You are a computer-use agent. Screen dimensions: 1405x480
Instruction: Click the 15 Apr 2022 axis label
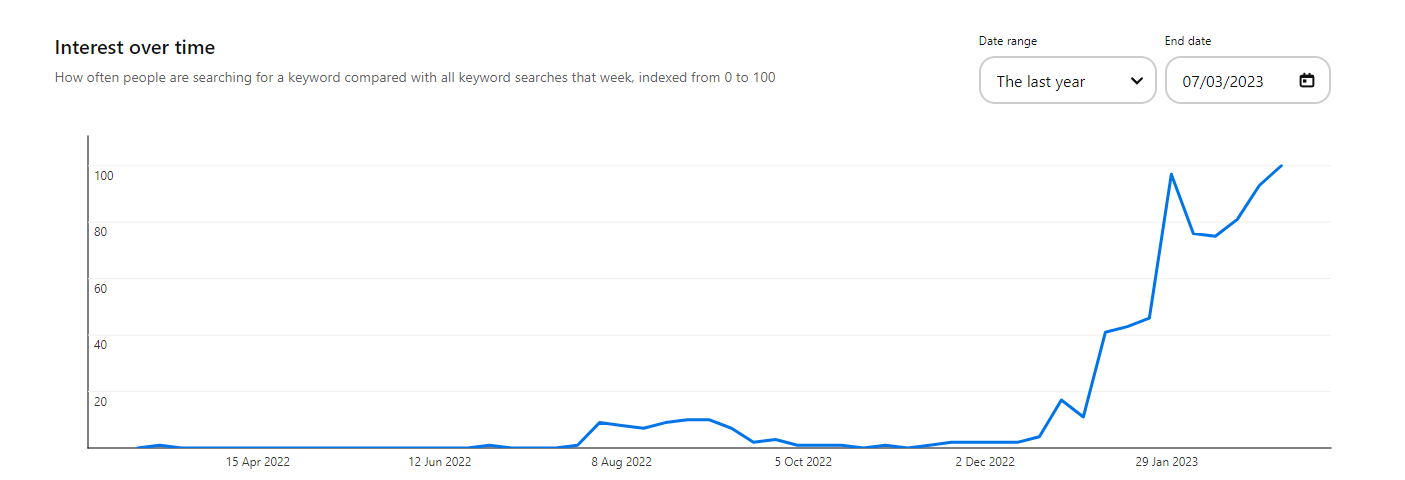(x=258, y=462)
